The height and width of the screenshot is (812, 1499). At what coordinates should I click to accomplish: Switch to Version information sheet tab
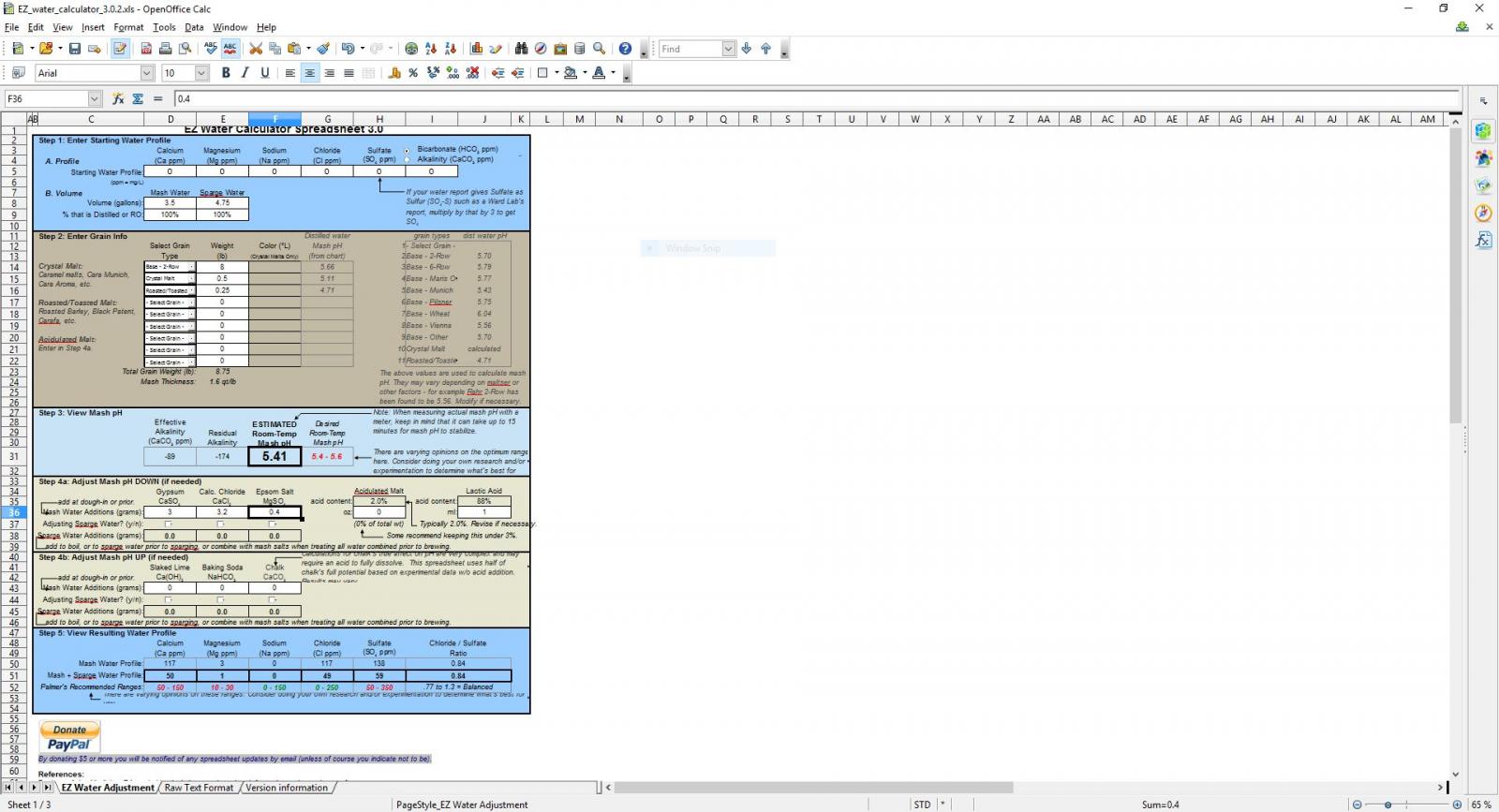click(x=287, y=788)
